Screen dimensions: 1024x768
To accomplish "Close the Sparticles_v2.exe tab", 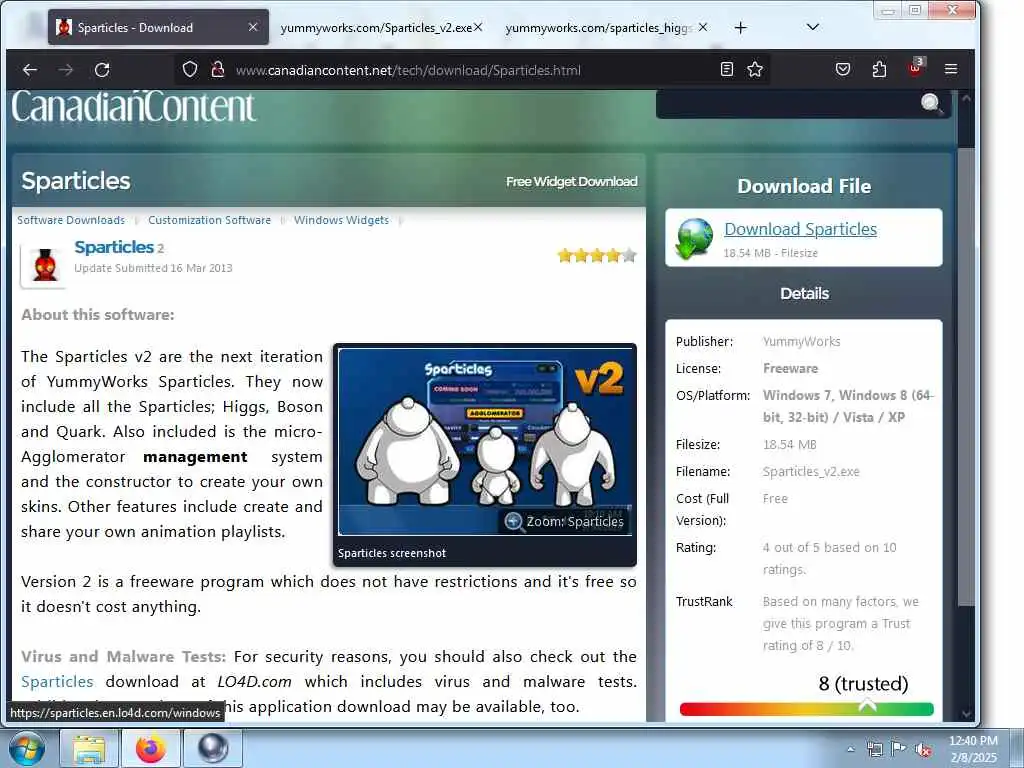I will tap(478, 27).
